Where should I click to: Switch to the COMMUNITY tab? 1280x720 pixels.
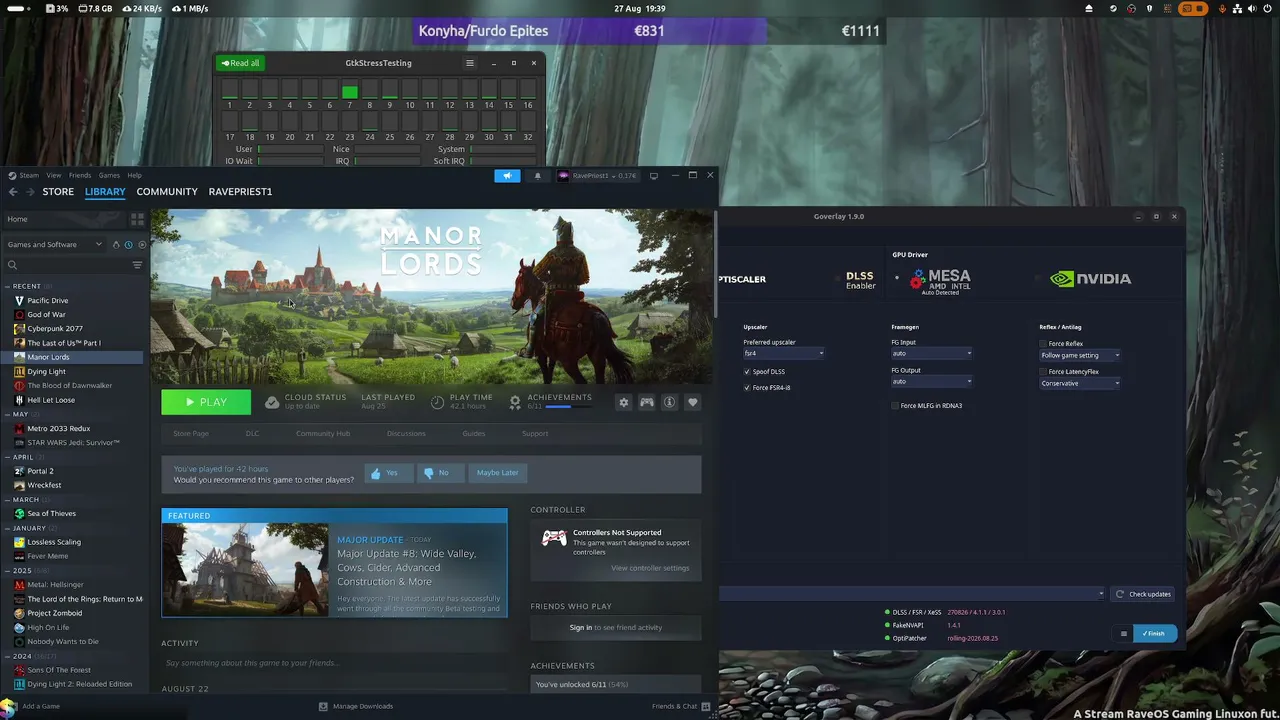167,192
